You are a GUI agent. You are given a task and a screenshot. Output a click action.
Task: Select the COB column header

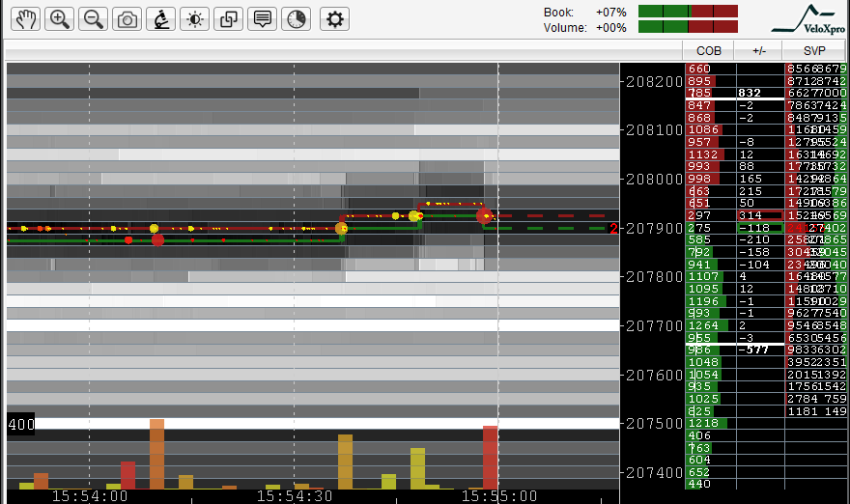coord(709,51)
